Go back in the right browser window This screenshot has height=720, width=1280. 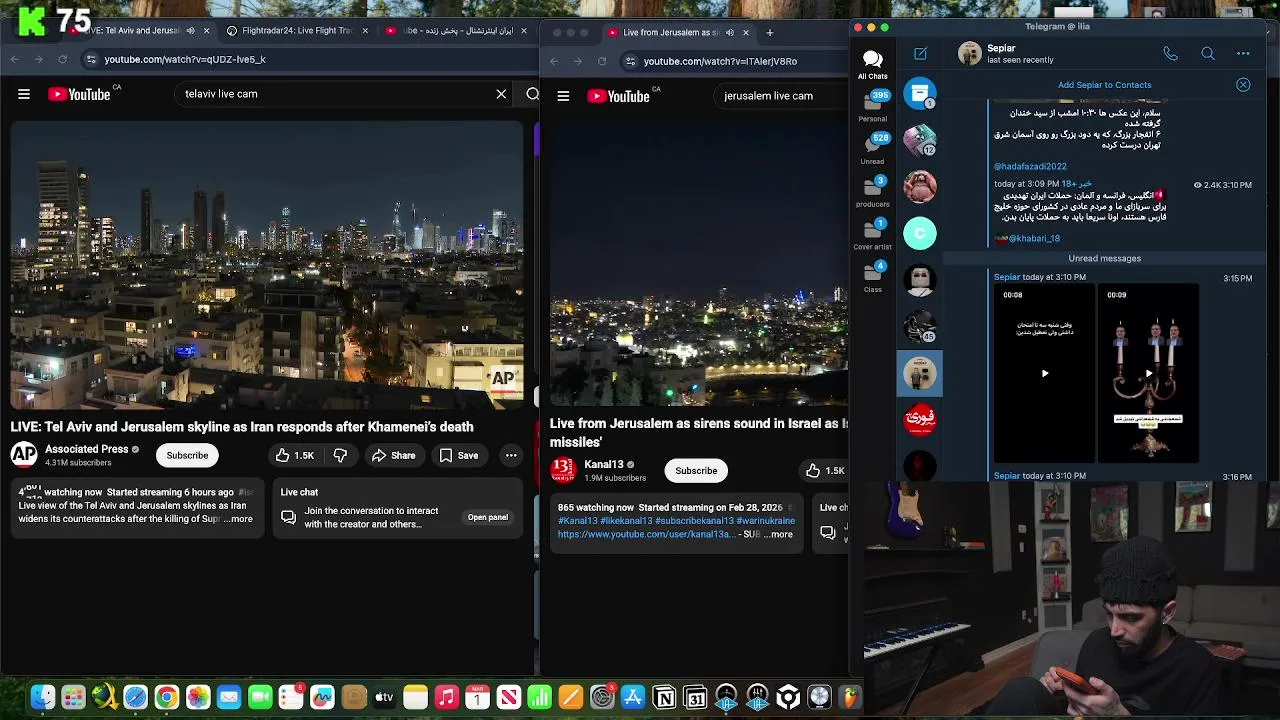coord(554,61)
